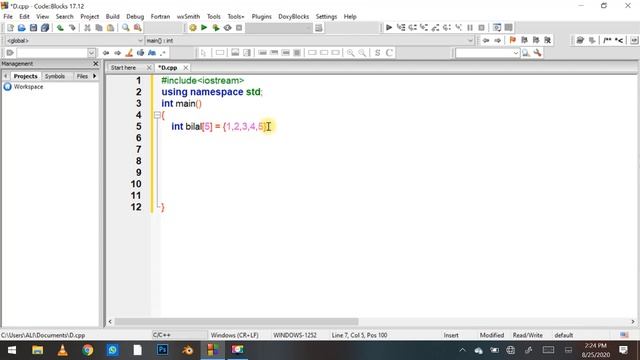Open Photoshop from the taskbar
640x360 pixels.
(162, 350)
